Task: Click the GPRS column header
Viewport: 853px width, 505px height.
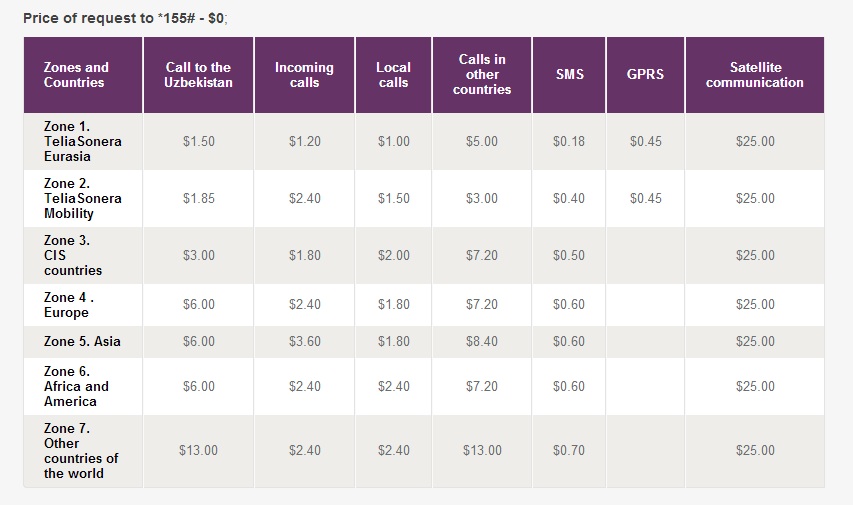Action: coord(645,75)
